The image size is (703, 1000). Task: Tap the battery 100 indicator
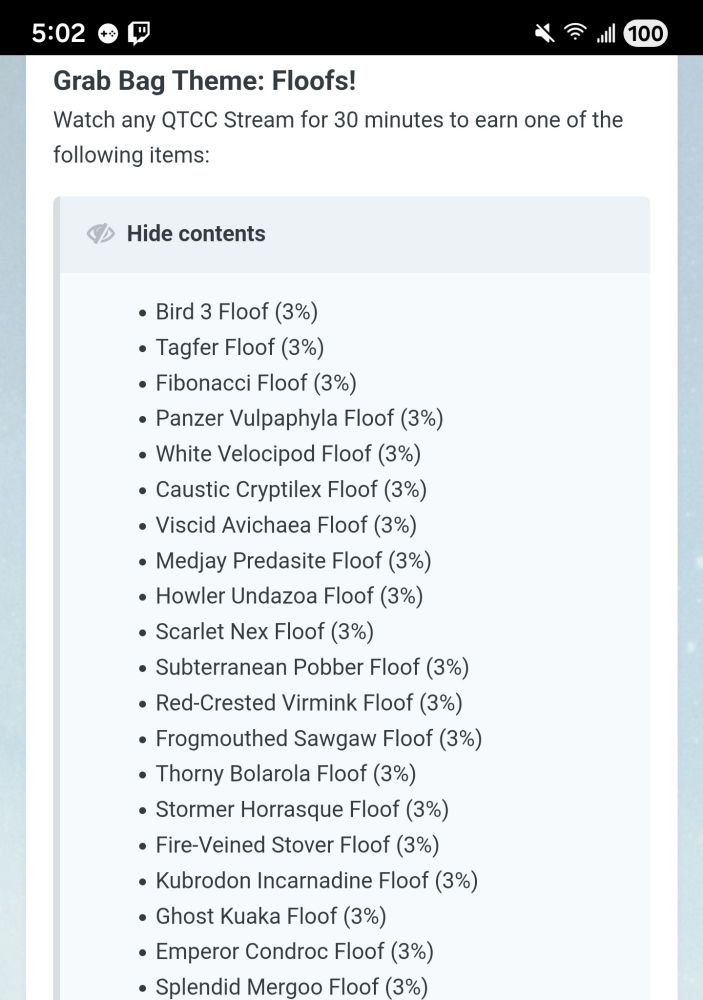645,33
